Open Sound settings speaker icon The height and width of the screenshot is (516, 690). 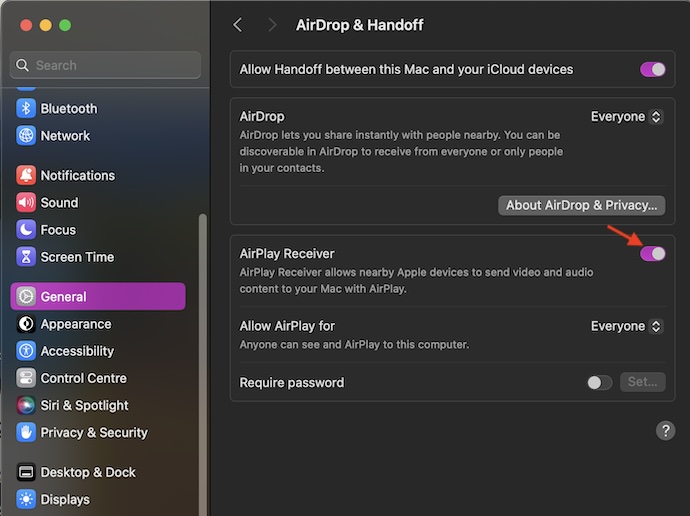pyautogui.click(x=26, y=202)
